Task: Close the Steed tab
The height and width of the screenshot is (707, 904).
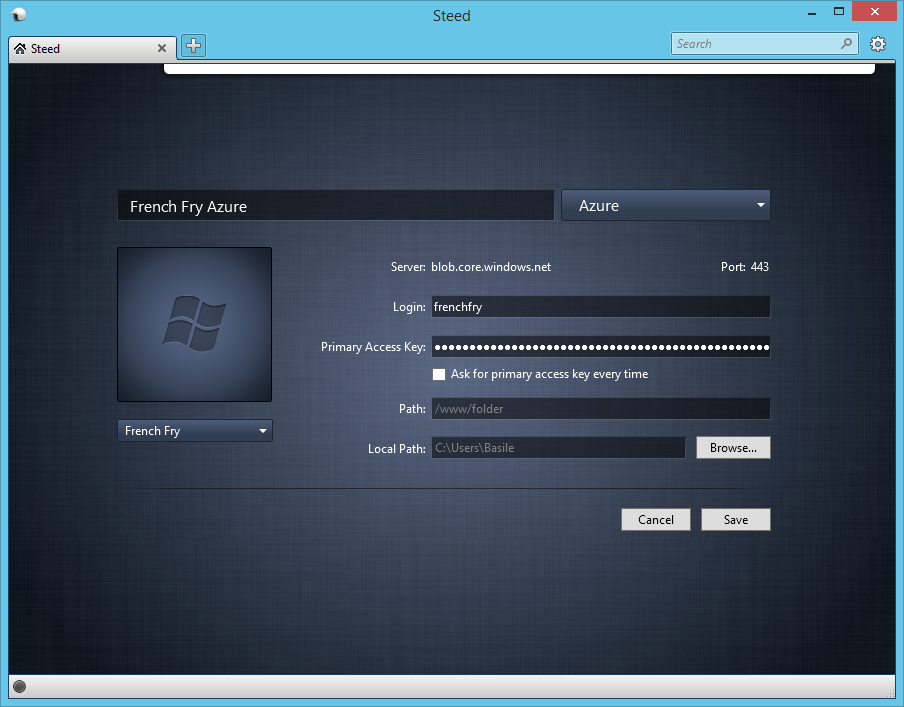Action: click(x=163, y=48)
